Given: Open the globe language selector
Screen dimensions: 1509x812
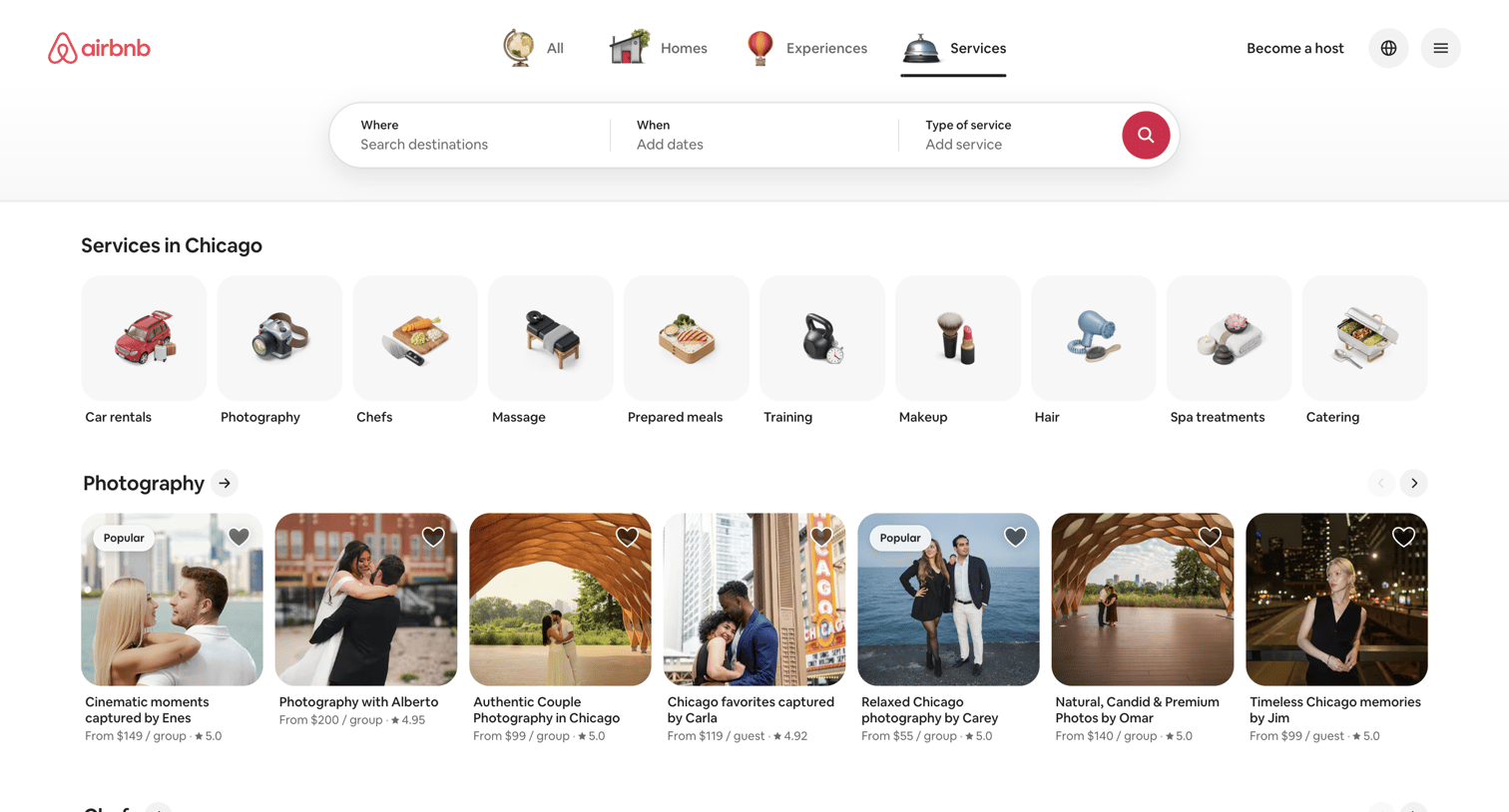Looking at the screenshot, I should [x=1388, y=48].
